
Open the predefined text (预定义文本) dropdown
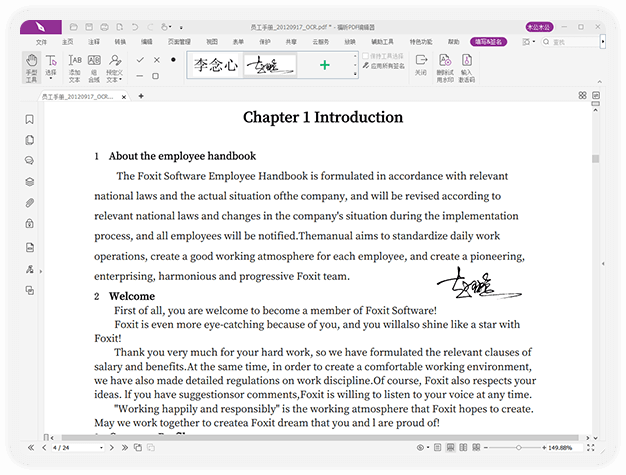coord(115,68)
